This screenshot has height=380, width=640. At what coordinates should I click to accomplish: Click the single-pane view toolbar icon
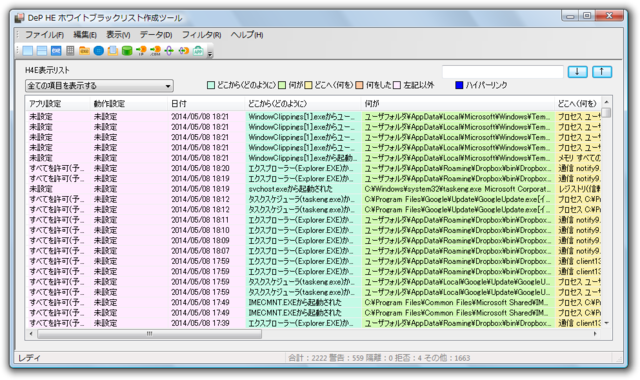[28, 51]
